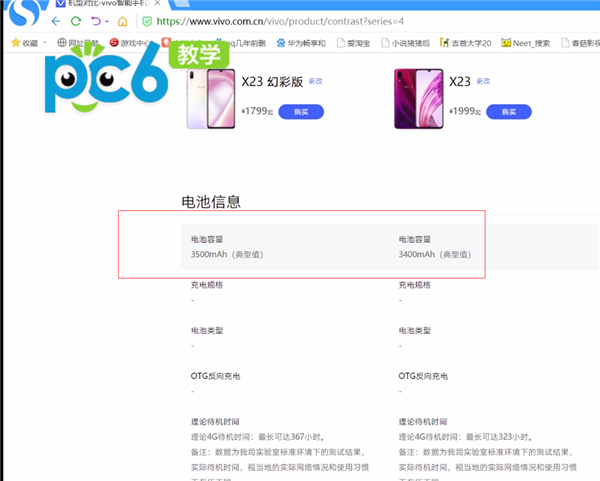Screen dimensions: 600x481
Task: Click the 3400mAh (典型值) battery value
Action: (x=435, y=254)
